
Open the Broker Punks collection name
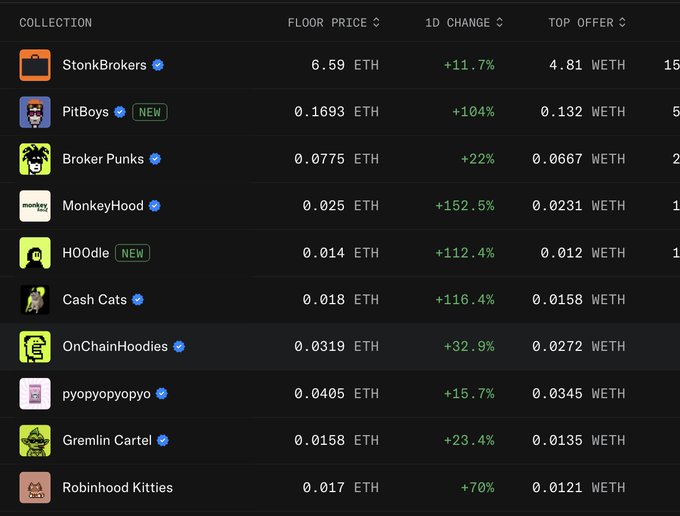tap(103, 159)
